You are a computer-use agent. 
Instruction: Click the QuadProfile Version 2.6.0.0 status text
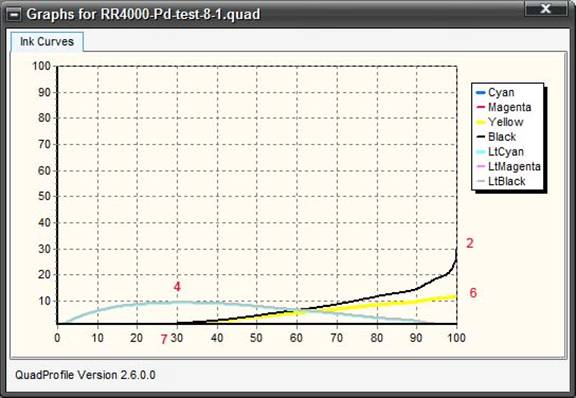point(85,375)
